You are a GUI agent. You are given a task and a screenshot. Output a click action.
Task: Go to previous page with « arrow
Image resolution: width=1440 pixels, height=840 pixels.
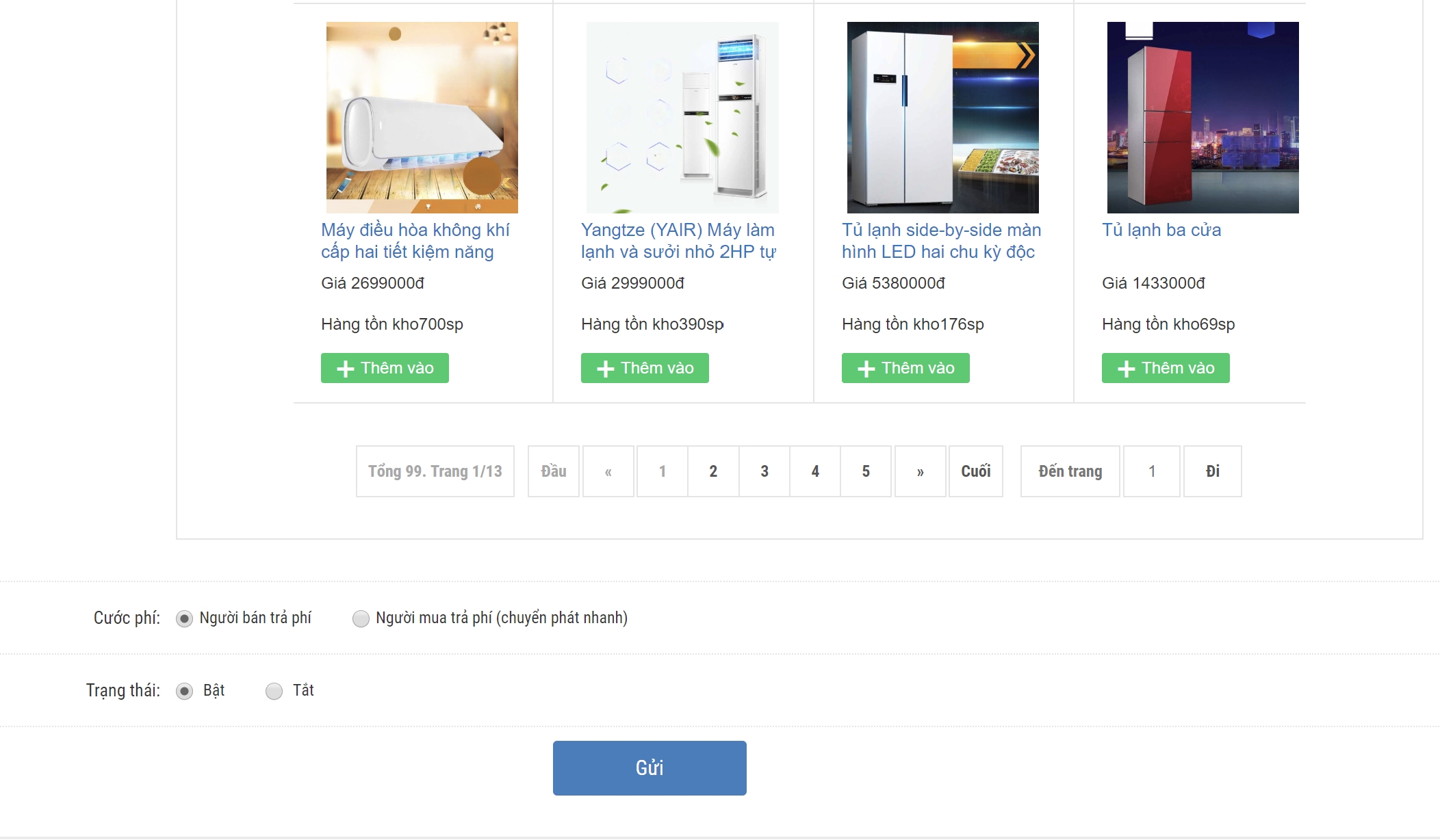click(608, 471)
